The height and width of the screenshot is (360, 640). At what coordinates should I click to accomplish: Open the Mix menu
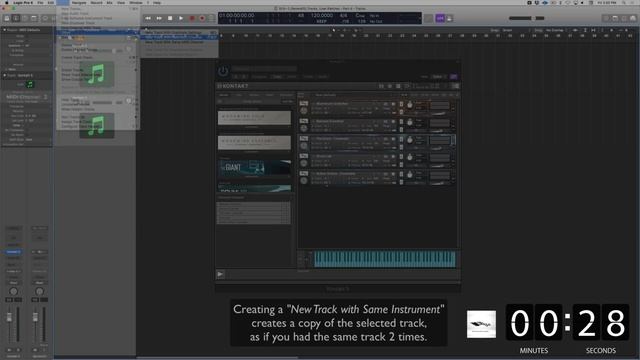[x=109, y=2]
